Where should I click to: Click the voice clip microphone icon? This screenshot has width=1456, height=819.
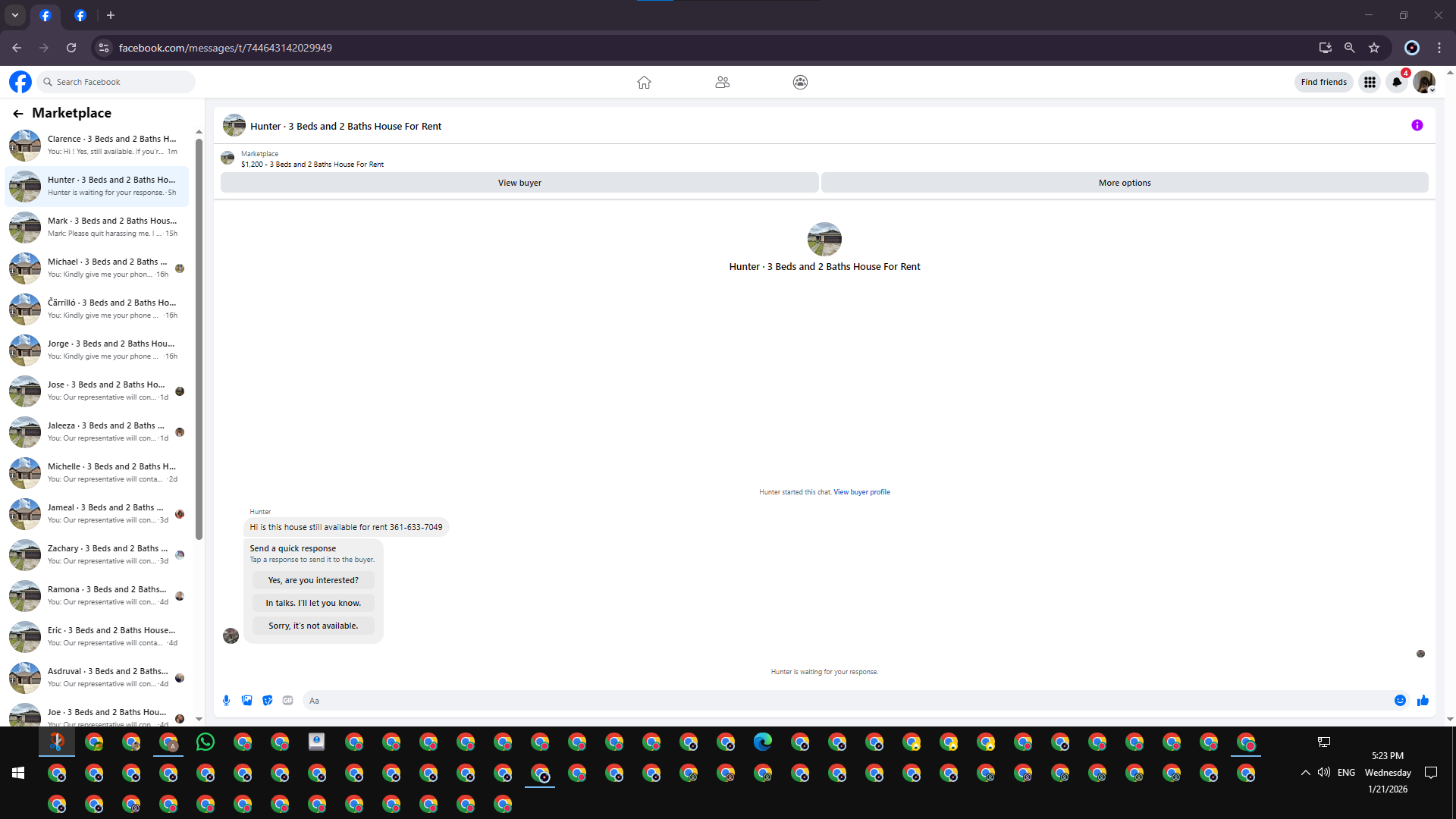[x=226, y=701]
